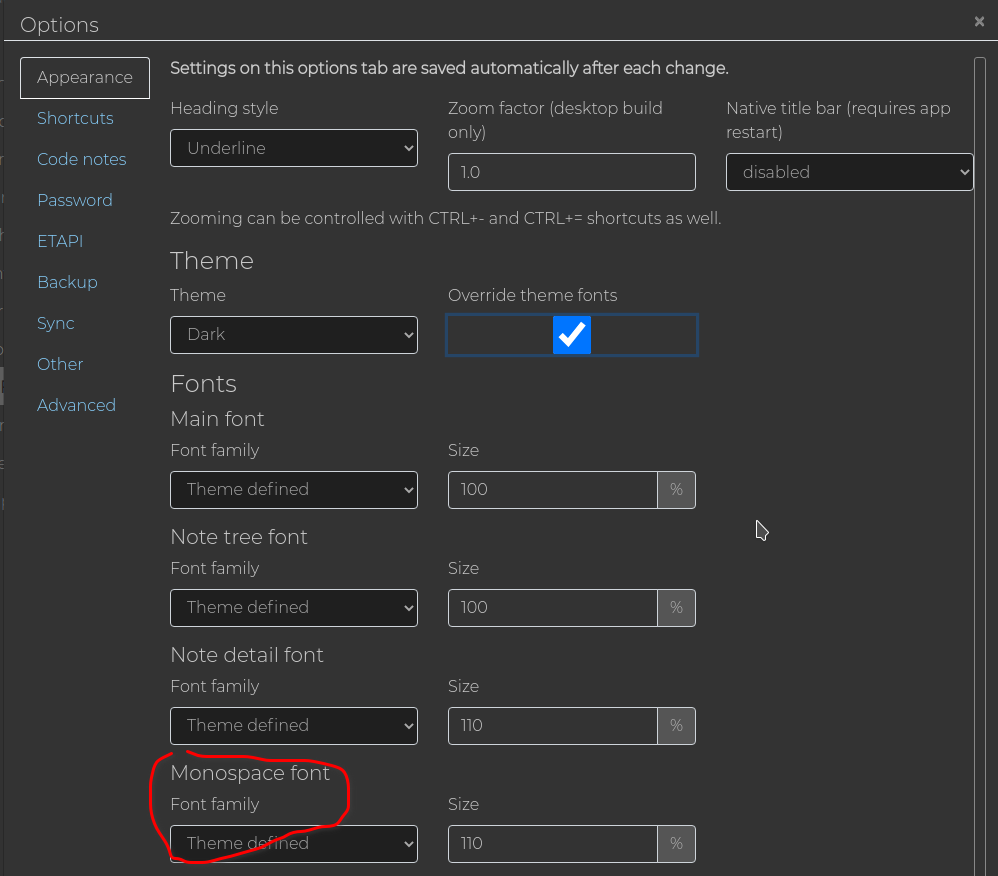The height and width of the screenshot is (876, 998).
Task: Uncheck Override theme fonts checkbox
Action: [572, 335]
